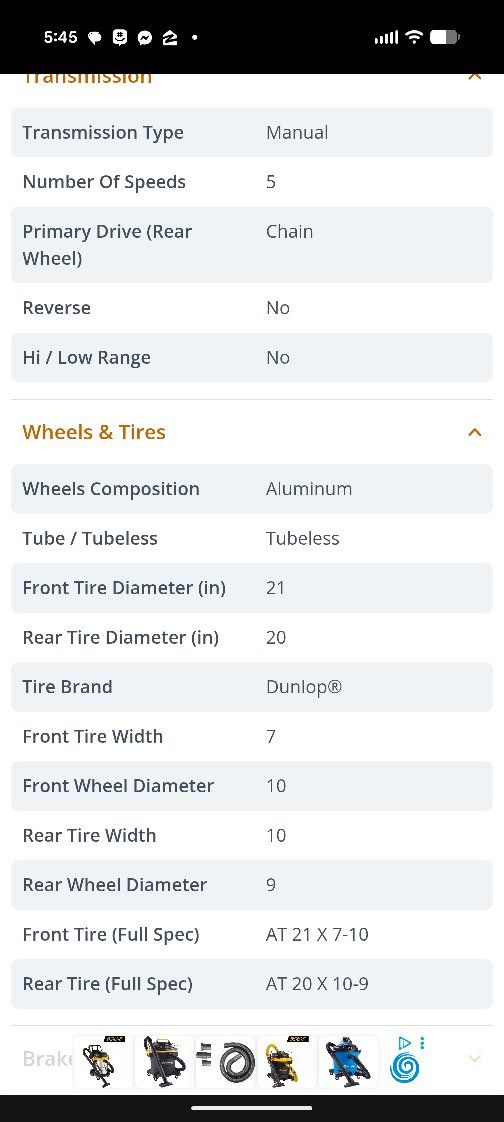Open the ad options three-dot menu

click(422, 1043)
